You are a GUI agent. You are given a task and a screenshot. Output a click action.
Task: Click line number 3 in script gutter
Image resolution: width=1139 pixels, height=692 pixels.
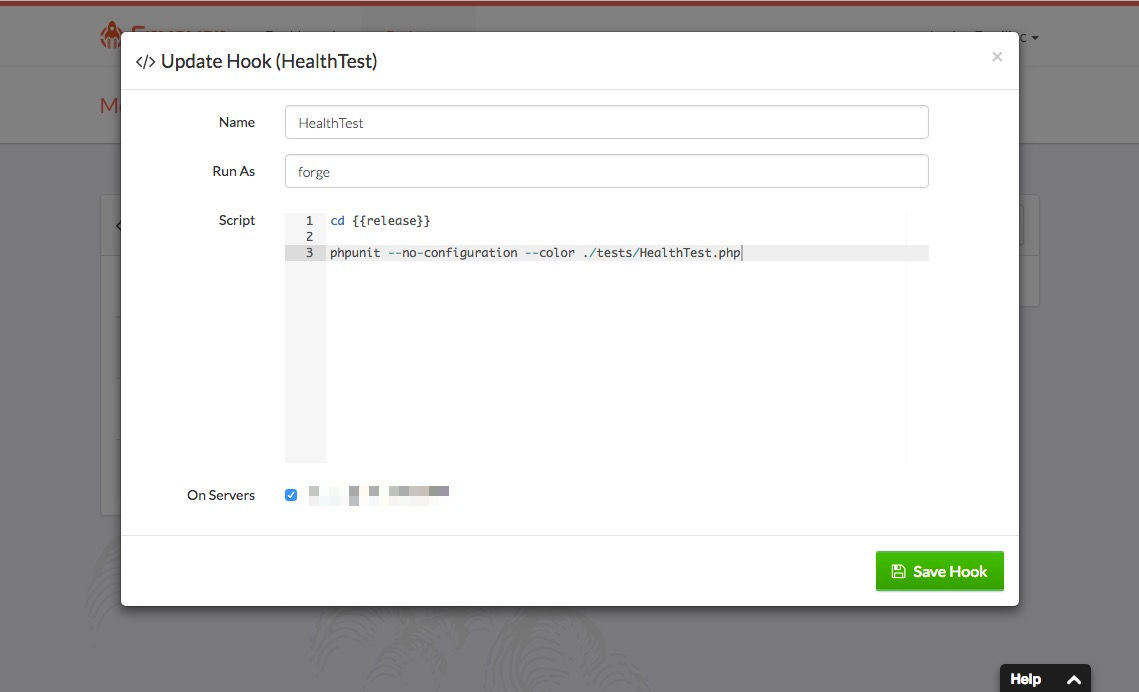pos(309,253)
